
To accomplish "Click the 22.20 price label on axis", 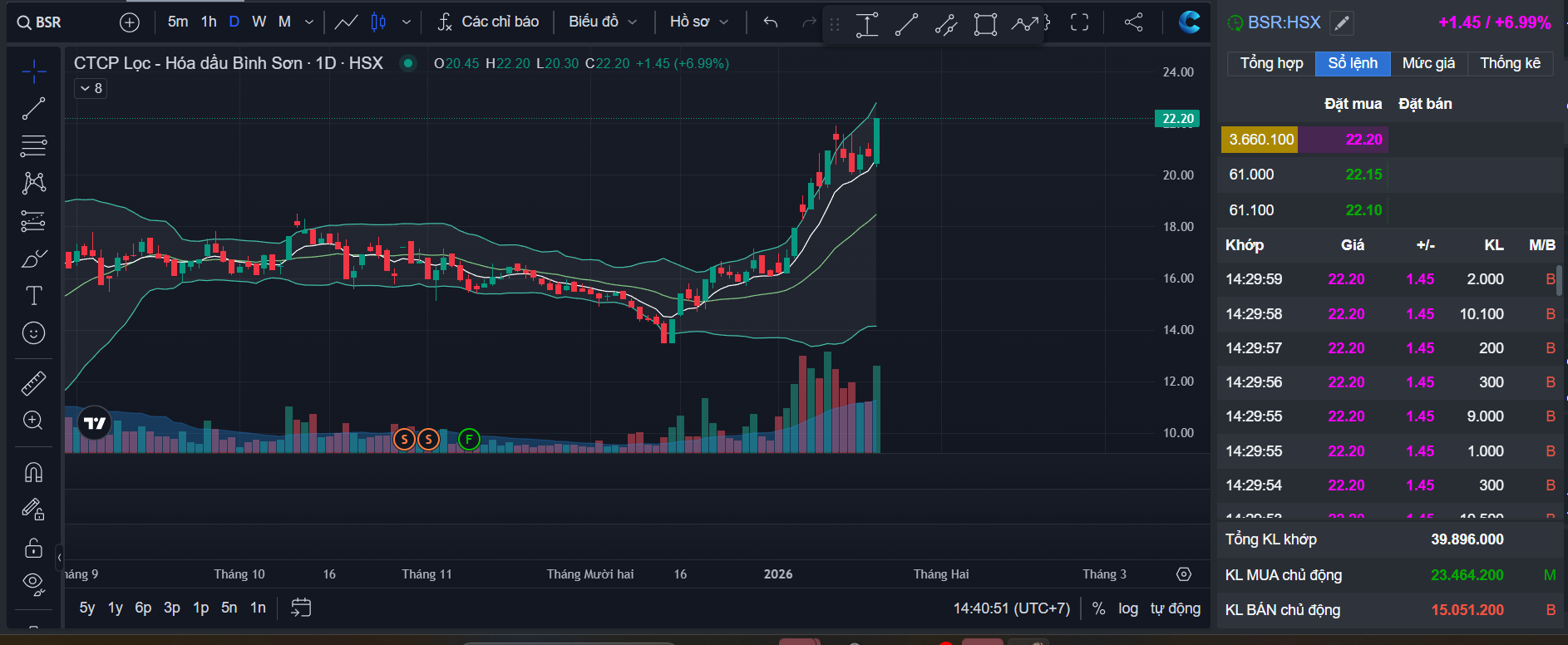I will coord(1177,119).
